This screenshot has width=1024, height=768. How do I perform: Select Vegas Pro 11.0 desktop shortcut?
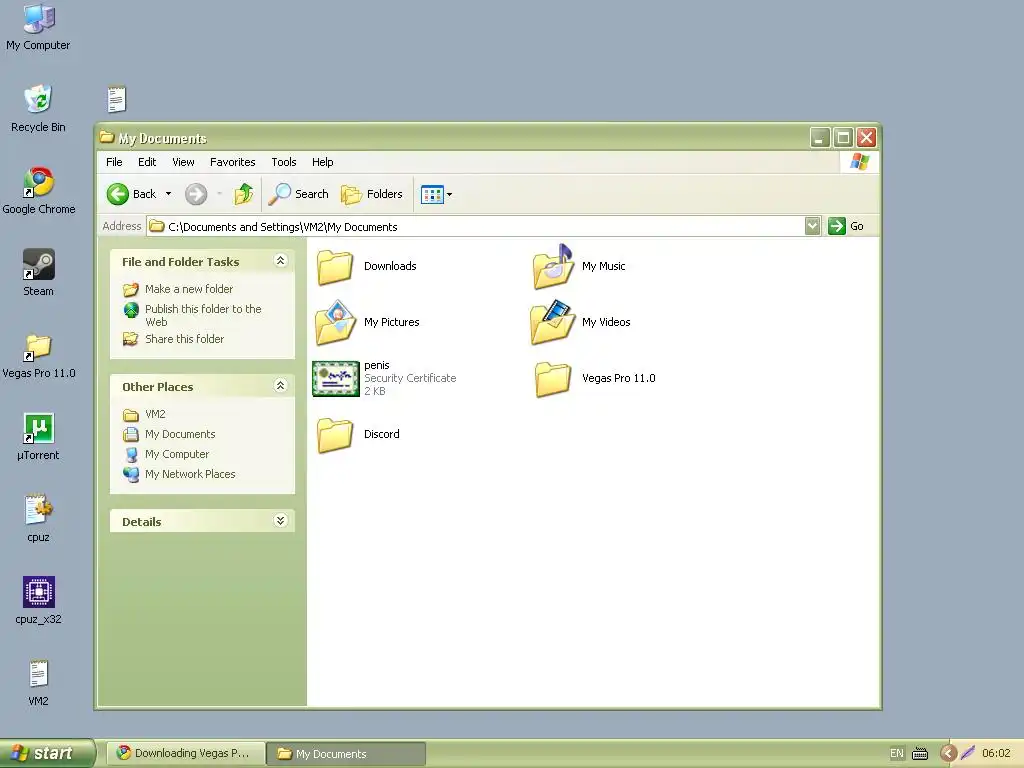click(x=39, y=356)
